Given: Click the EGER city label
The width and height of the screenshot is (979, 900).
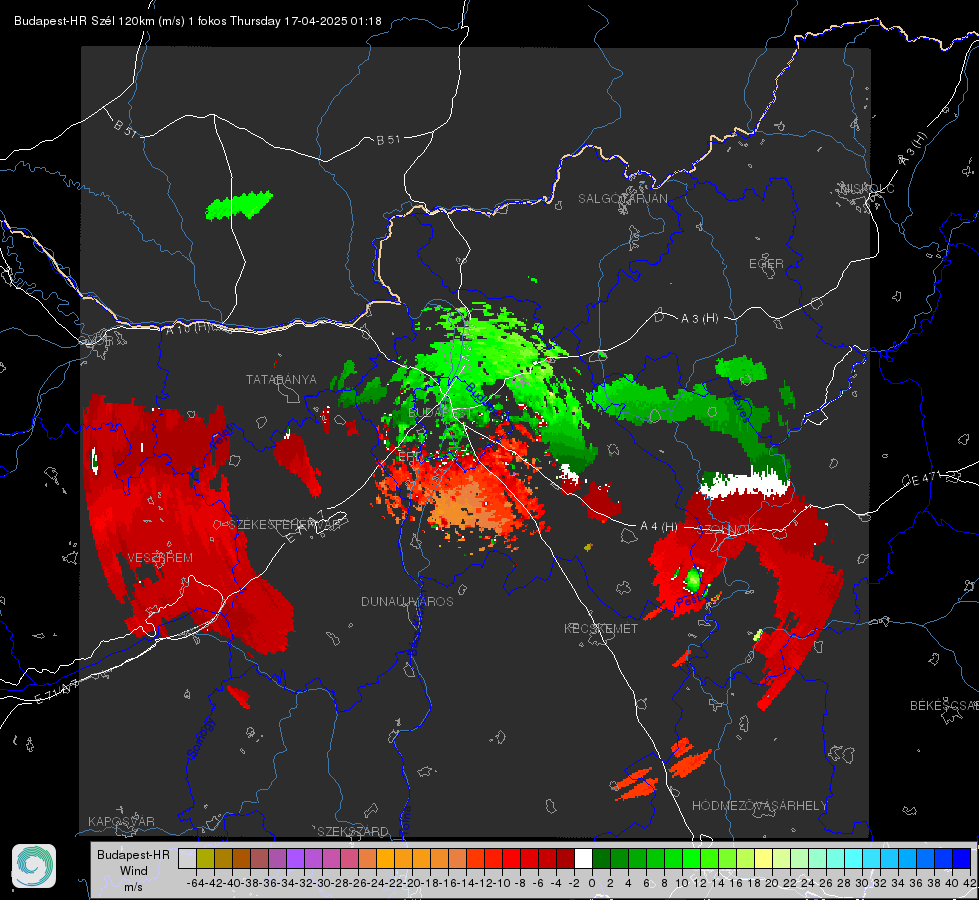Looking at the screenshot, I should tap(766, 264).
